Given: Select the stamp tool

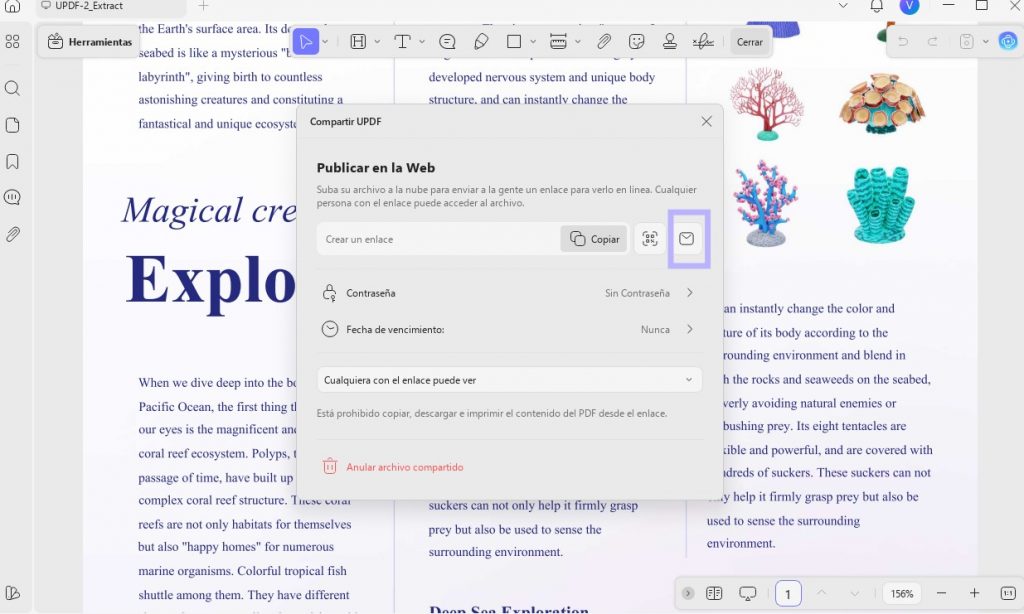Looking at the screenshot, I should [669, 42].
